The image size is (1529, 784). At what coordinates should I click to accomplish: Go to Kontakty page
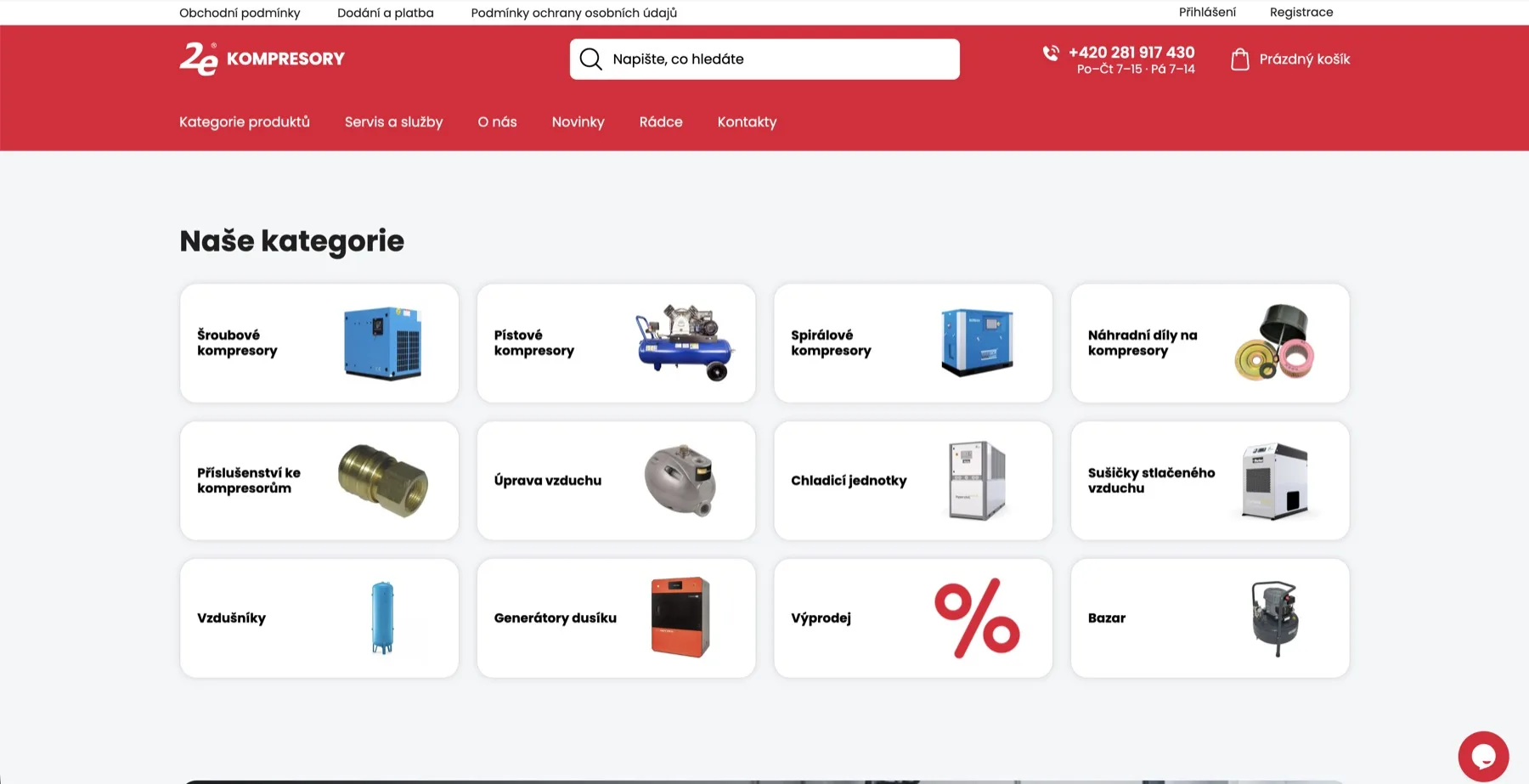click(x=747, y=121)
